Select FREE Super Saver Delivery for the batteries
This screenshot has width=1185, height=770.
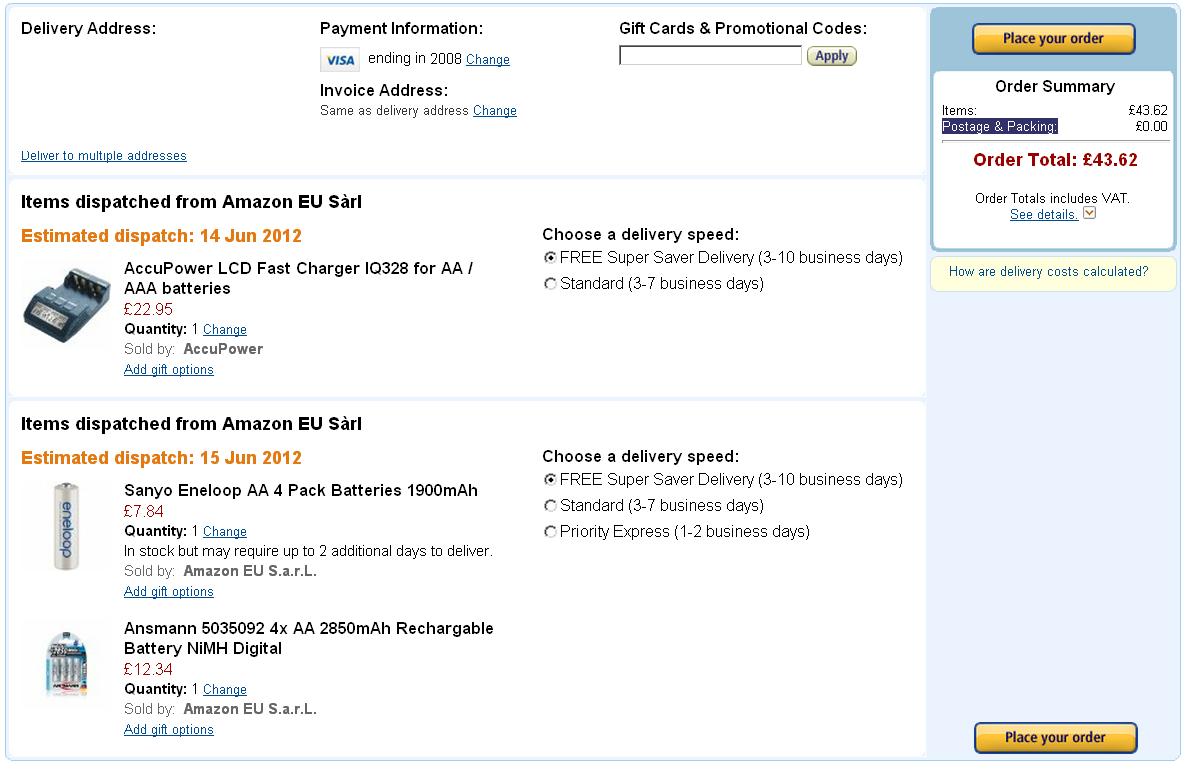click(550, 480)
